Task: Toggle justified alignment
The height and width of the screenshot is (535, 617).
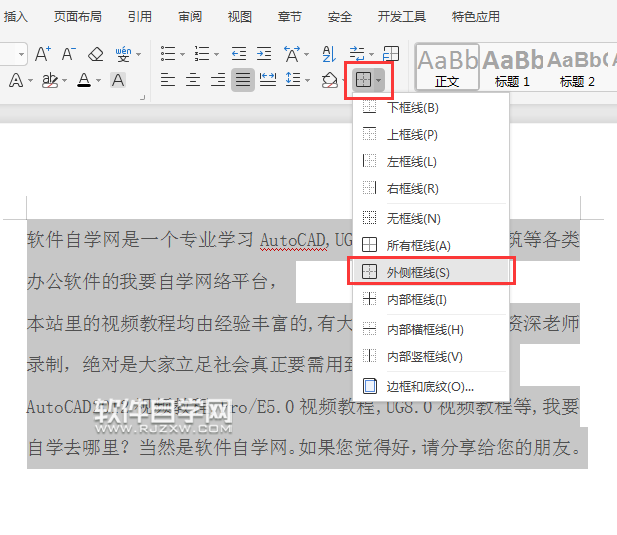Action: pyautogui.click(x=243, y=80)
